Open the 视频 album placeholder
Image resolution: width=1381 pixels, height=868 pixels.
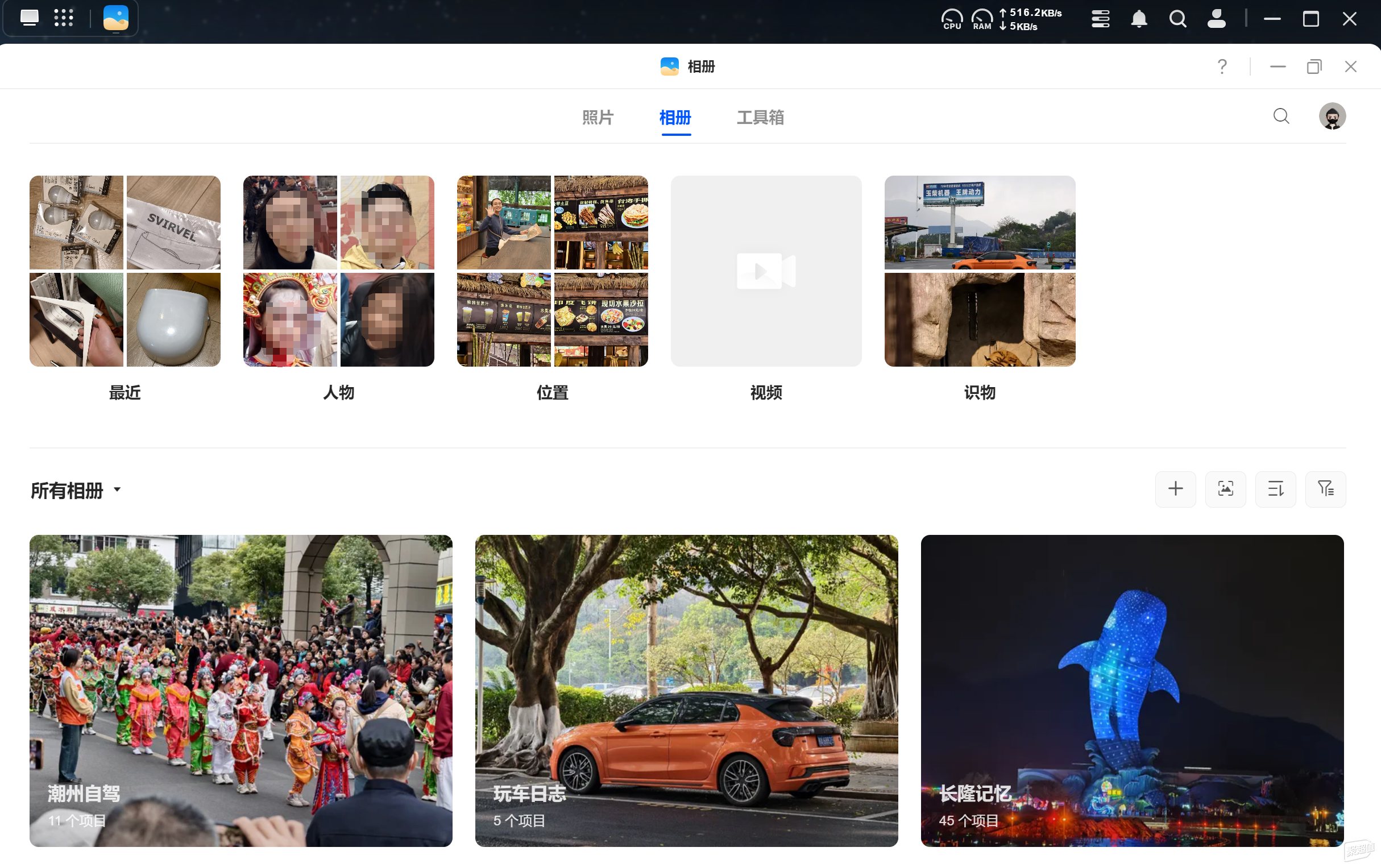click(x=766, y=271)
